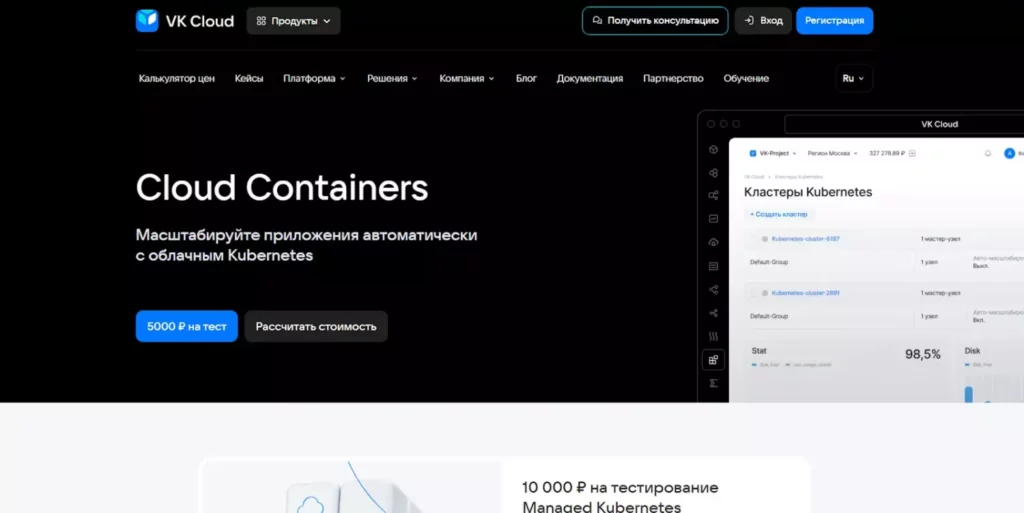Click the Кластеры Kubernetes heading in mockup

click(x=808, y=192)
